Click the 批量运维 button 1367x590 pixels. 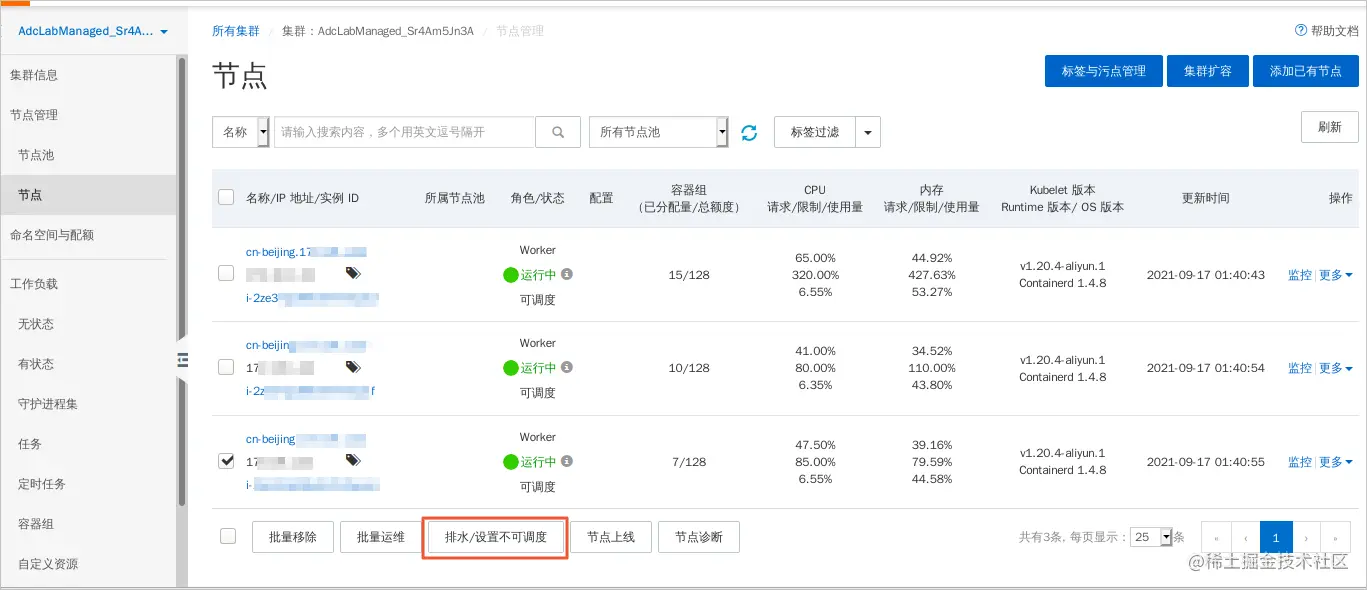coord(381,537)
